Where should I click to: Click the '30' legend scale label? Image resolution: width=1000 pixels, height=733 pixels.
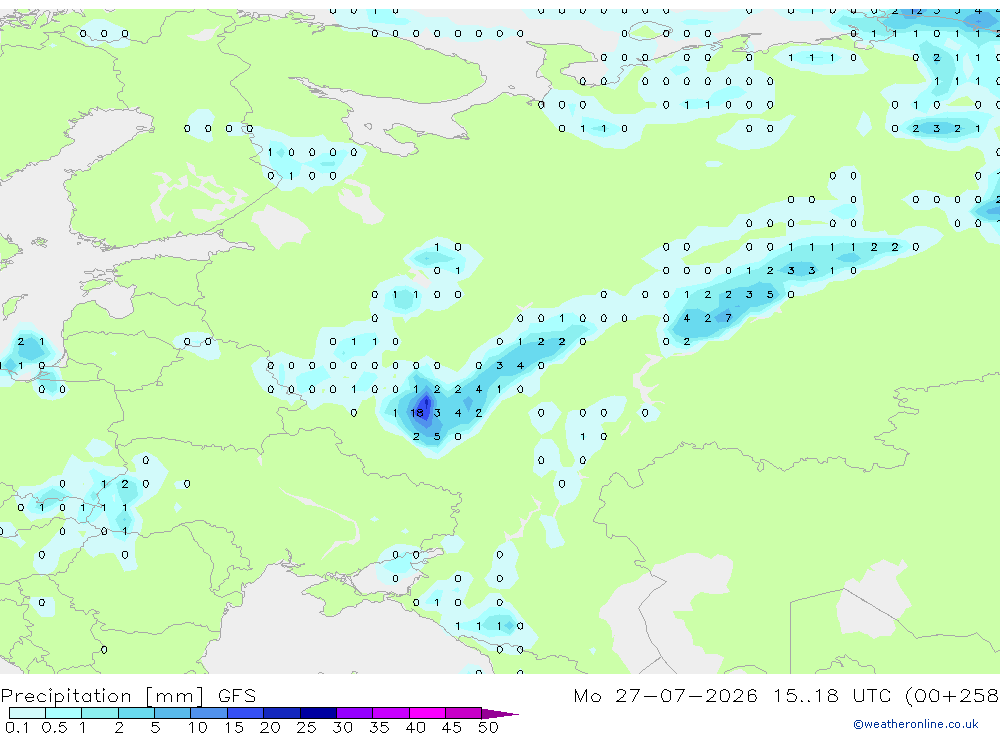[343, 727]
